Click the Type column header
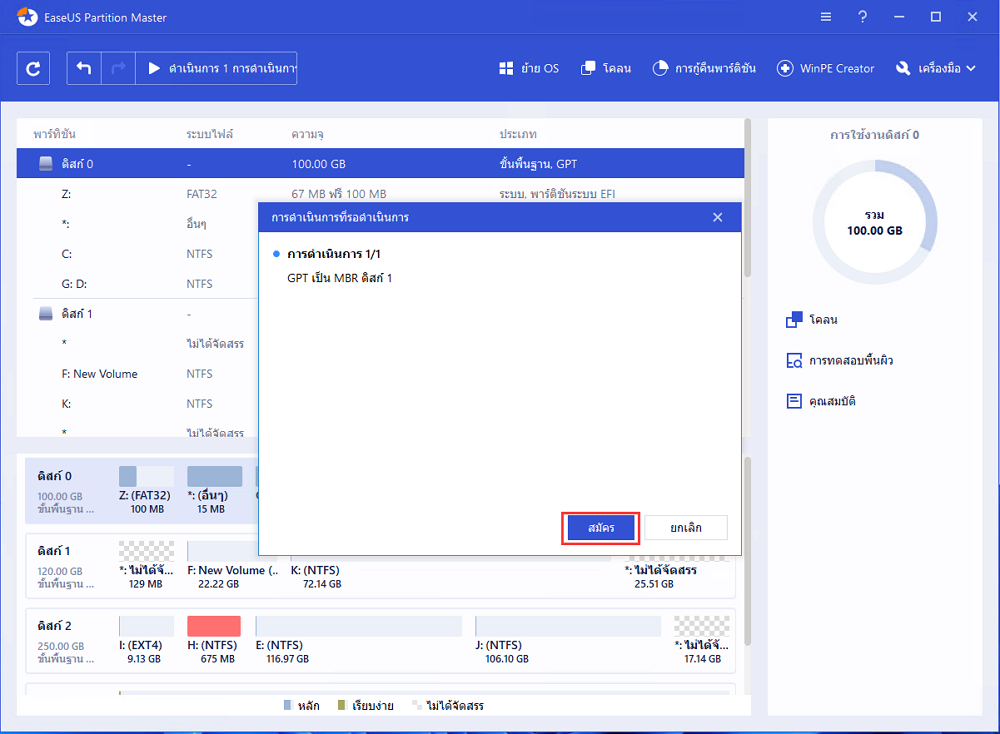Image resolution: width=1000 pixels, height=734 pixels. pos(518,134)
